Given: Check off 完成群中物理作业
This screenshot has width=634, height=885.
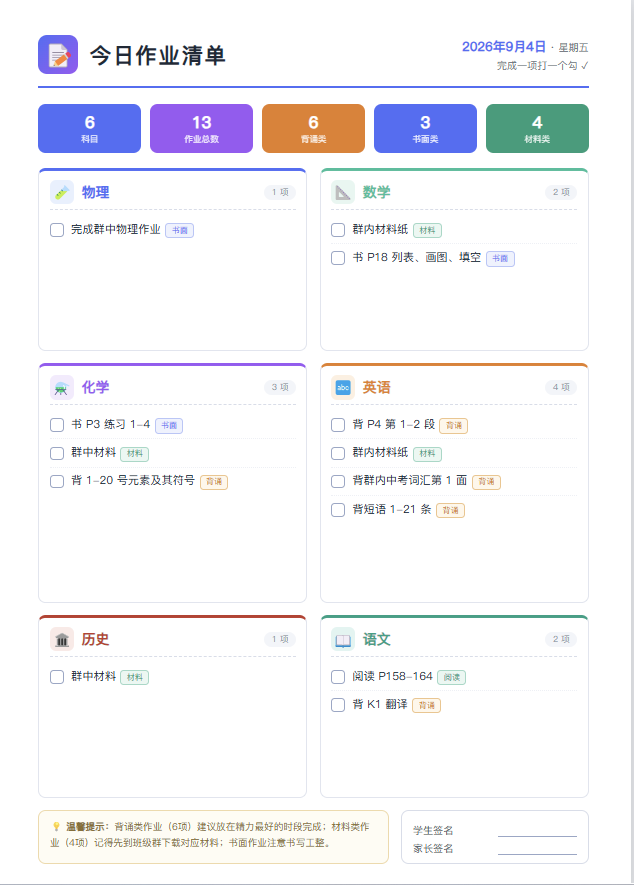Looking at the screenshot, I should coord(57,230).
